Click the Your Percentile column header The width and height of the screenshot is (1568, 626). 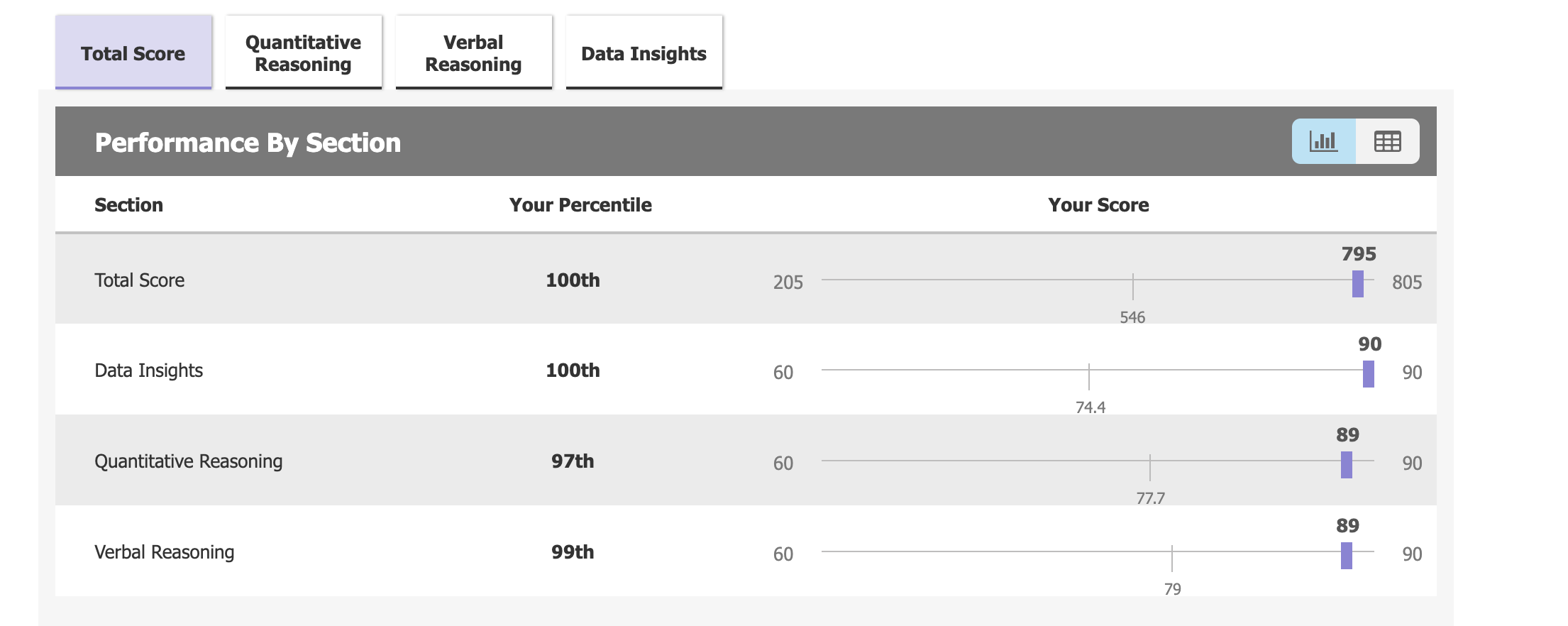(580, 205)
